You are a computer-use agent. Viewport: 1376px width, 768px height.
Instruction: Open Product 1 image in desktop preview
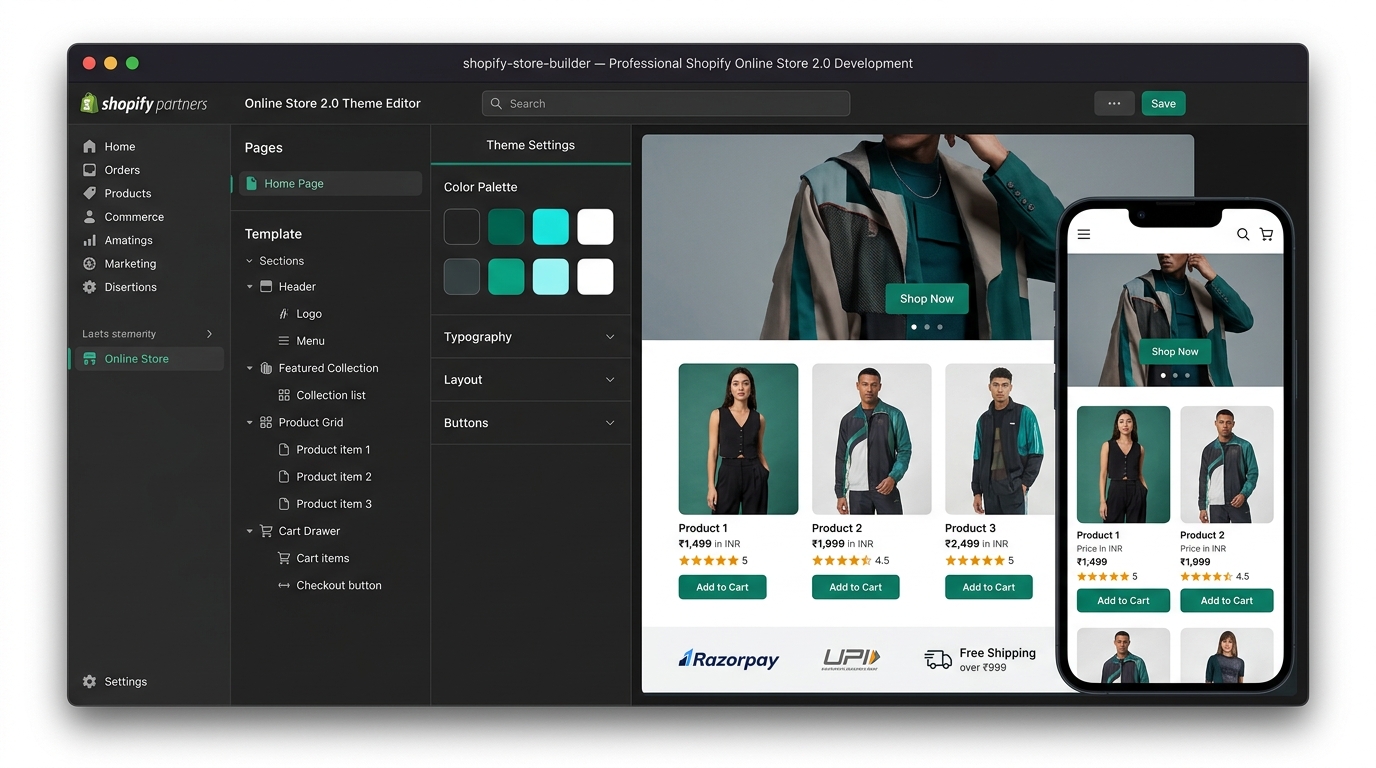click(738, 439)
